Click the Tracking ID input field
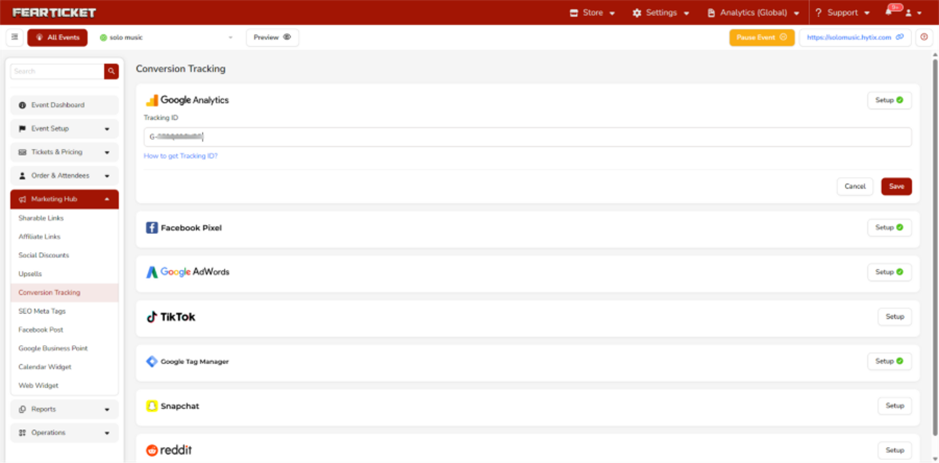Screen dimensions: 939x463 point(528,137)
